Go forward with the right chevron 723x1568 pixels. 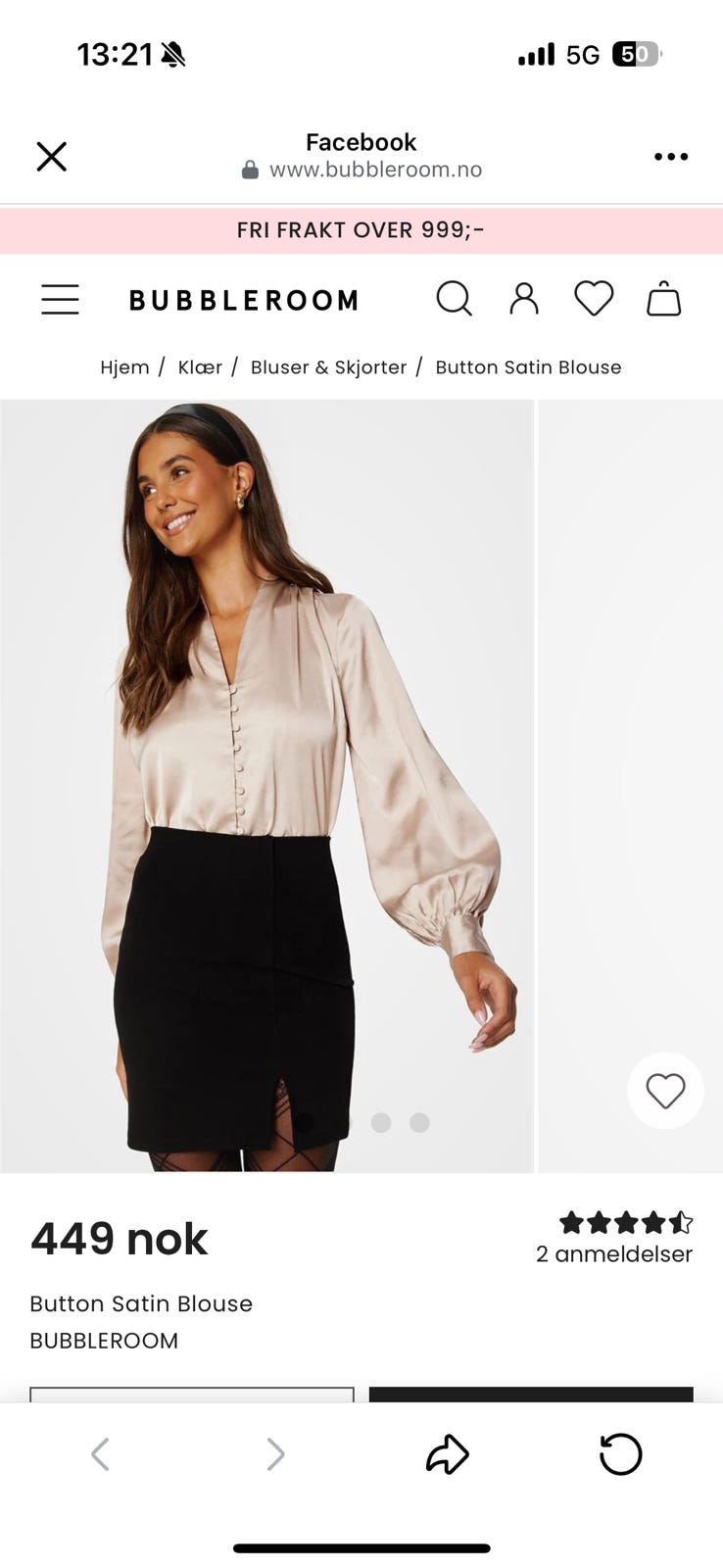(275, 1454)
